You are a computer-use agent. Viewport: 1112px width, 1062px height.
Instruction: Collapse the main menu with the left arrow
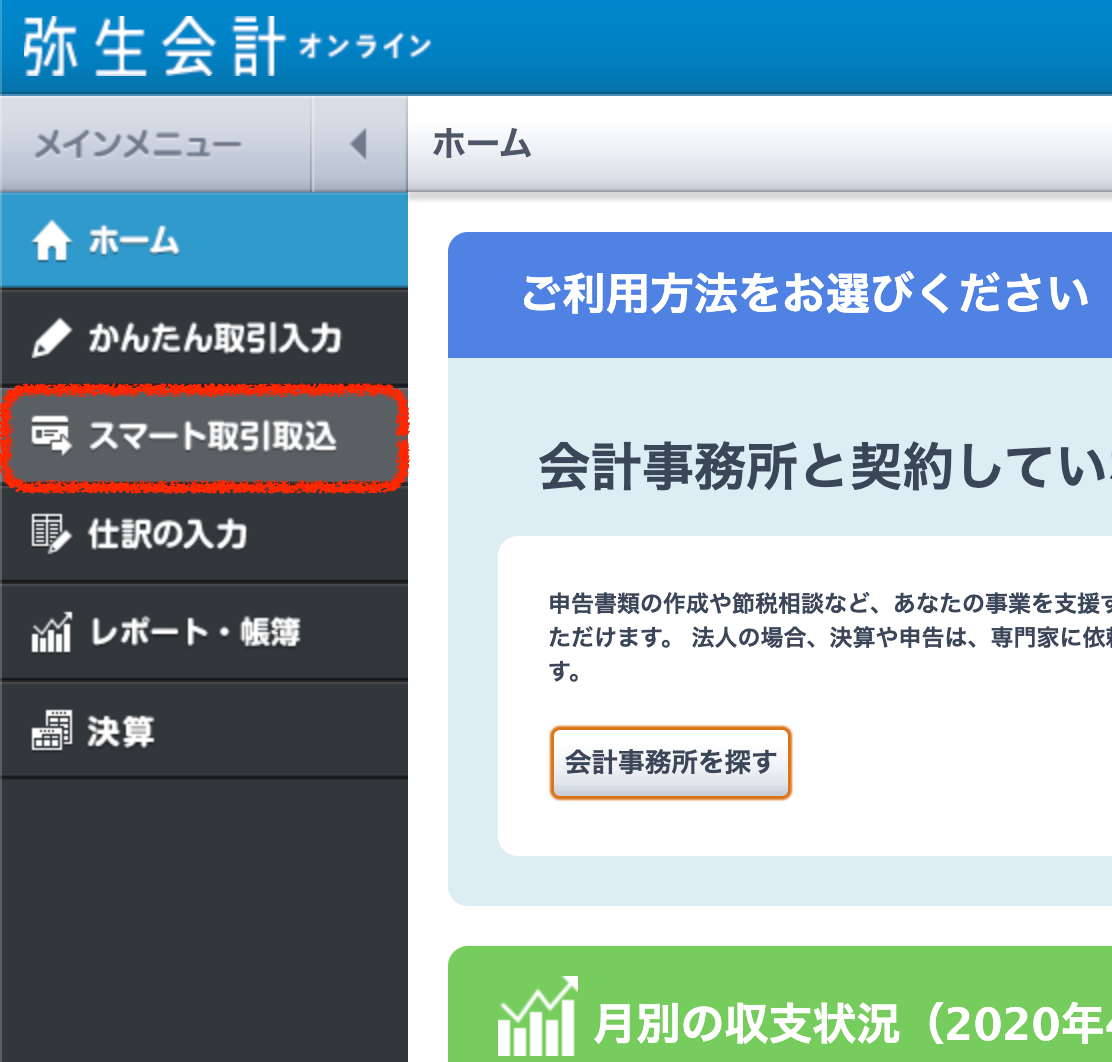coord(358,145)
